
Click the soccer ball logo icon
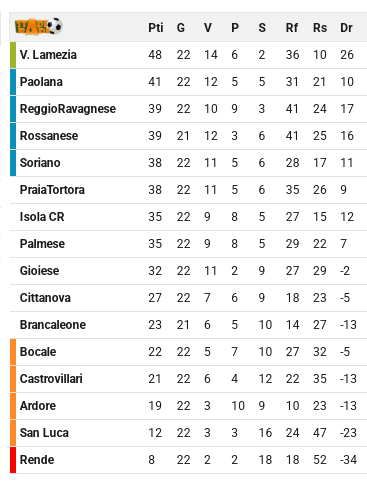38,26
